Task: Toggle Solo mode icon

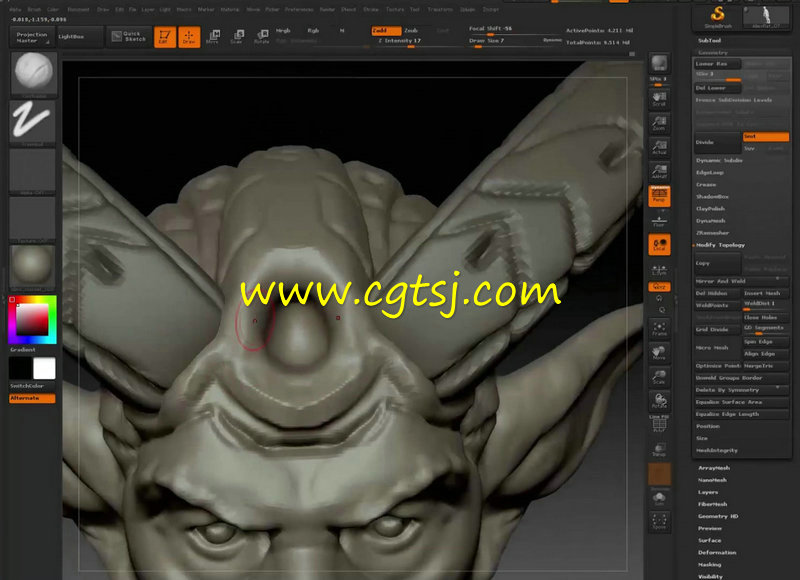Action: click(659, 498)
